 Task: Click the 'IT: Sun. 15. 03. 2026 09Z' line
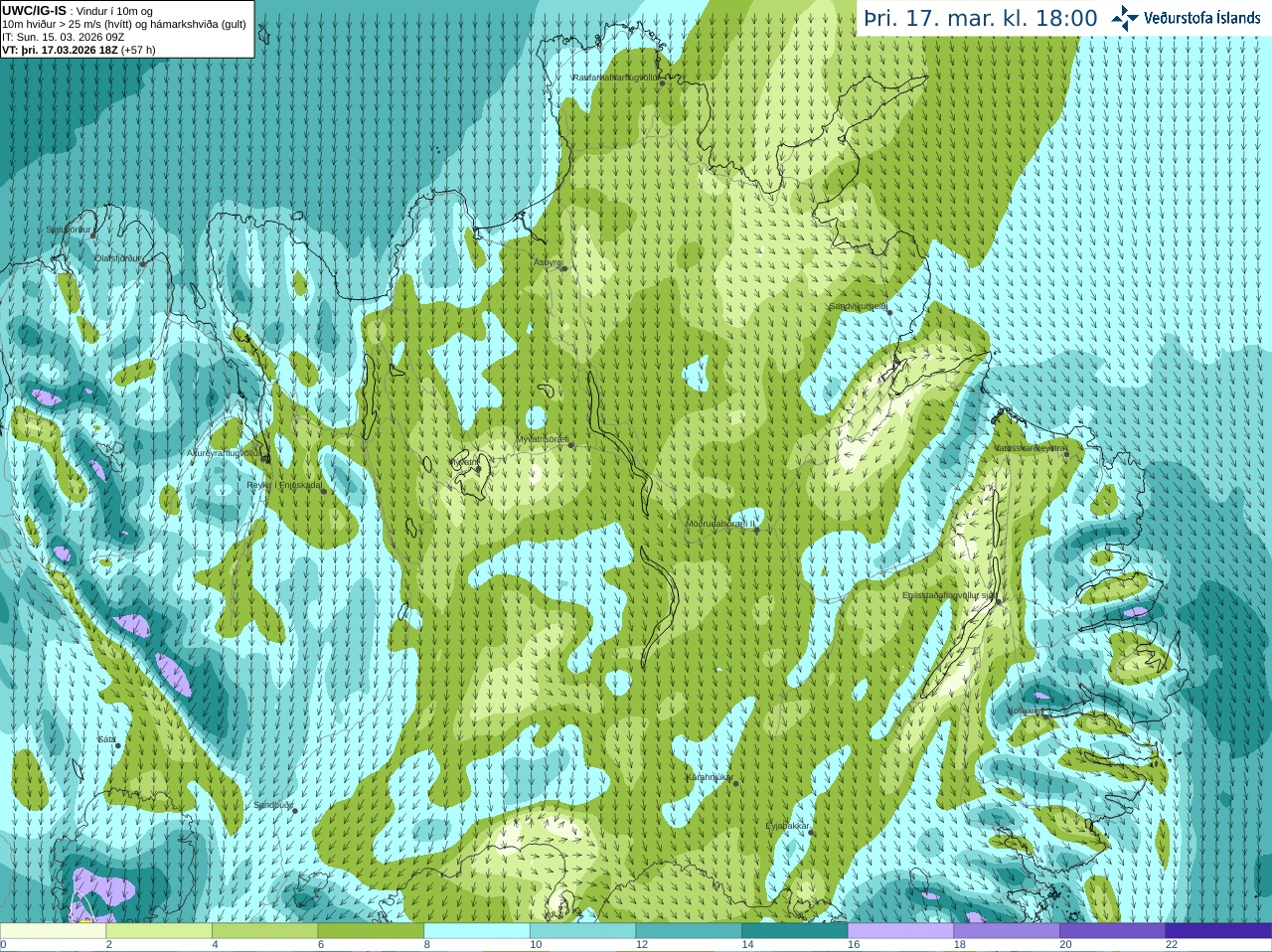[x=64, y=37]
